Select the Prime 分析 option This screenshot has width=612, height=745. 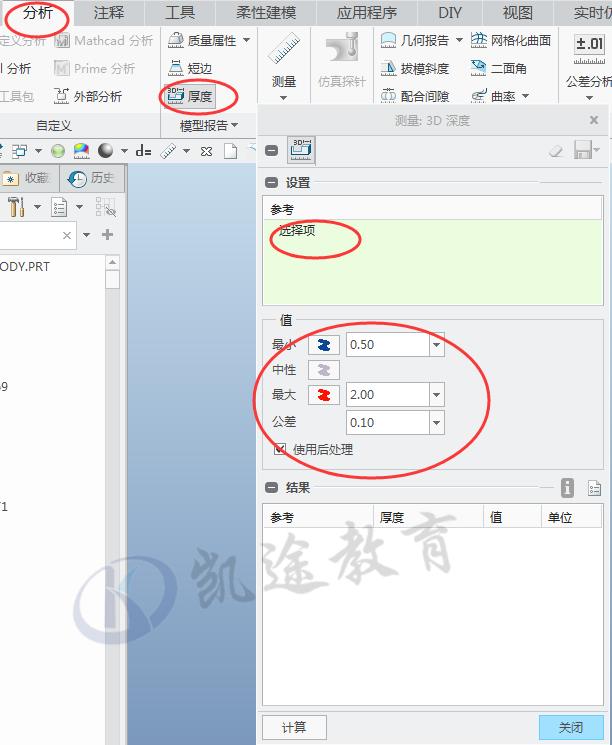(x=95, y=68)
